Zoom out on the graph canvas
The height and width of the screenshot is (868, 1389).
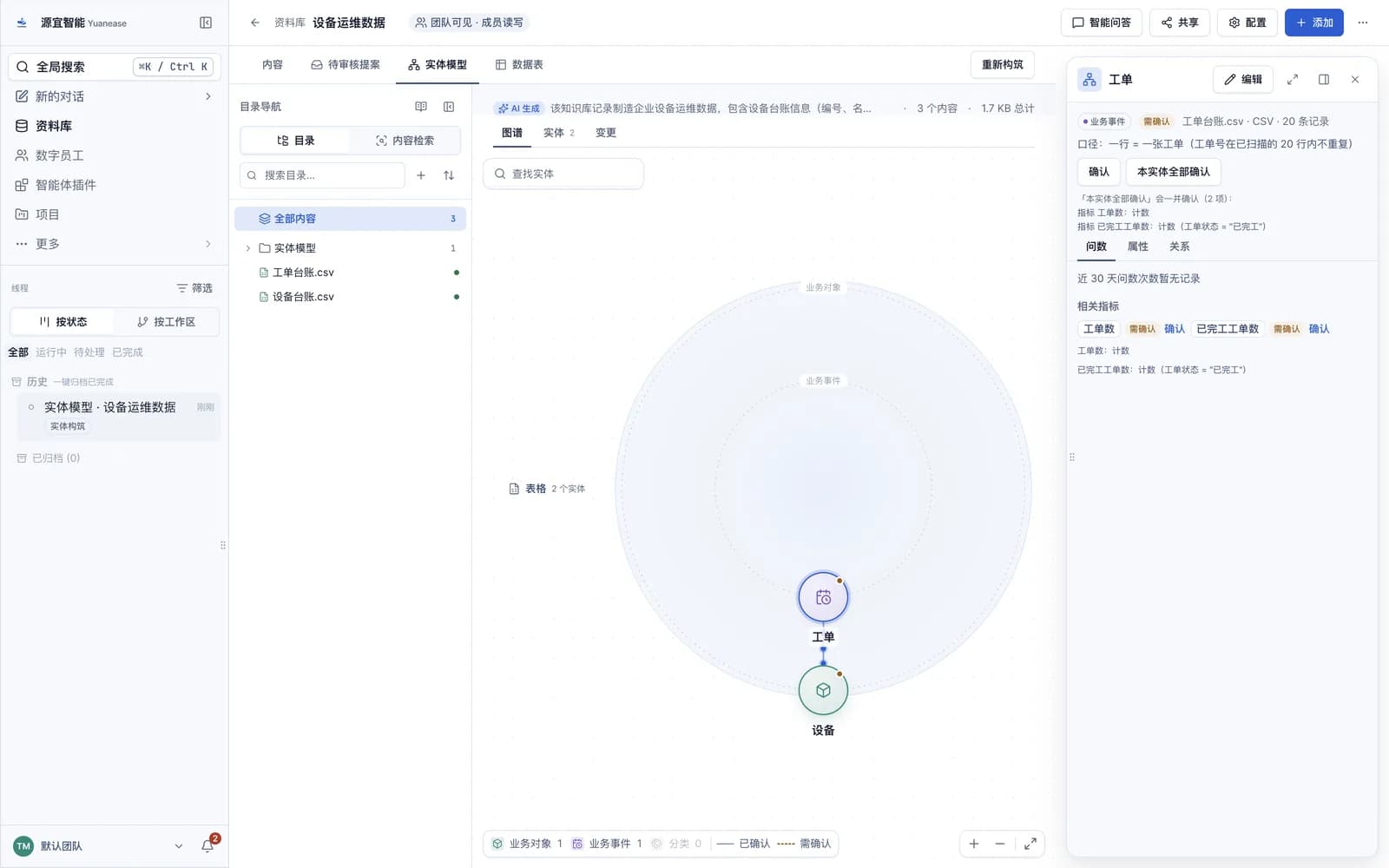(x=1000, y=844)
